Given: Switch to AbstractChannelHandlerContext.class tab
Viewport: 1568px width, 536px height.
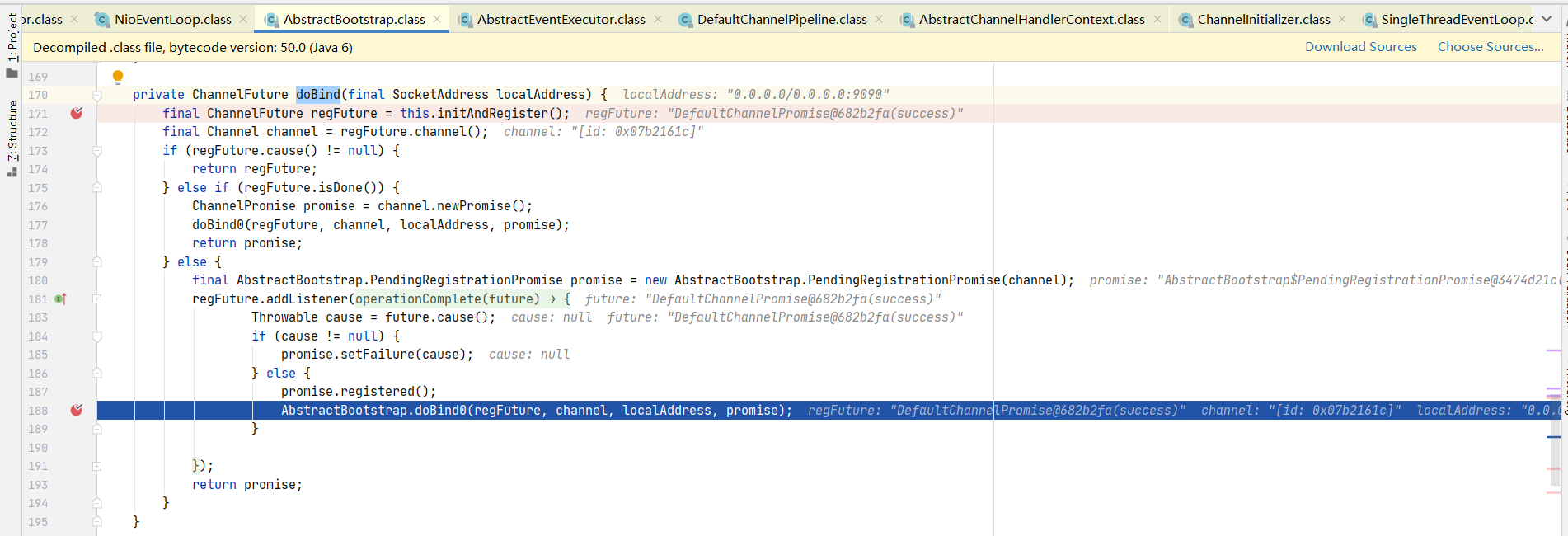Looking at the screenshot, I should click(1031, 19).
